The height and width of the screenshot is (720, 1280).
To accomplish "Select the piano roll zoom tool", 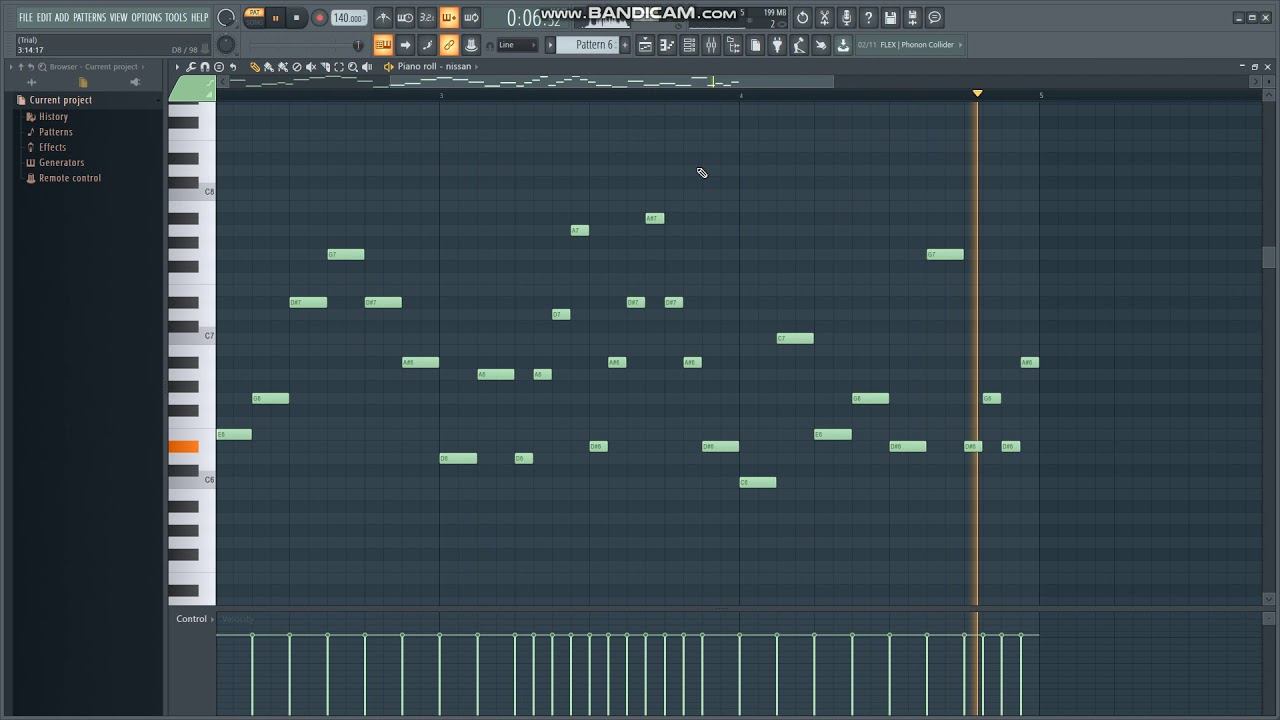I will pyautogui.click(x=353, y=67).
